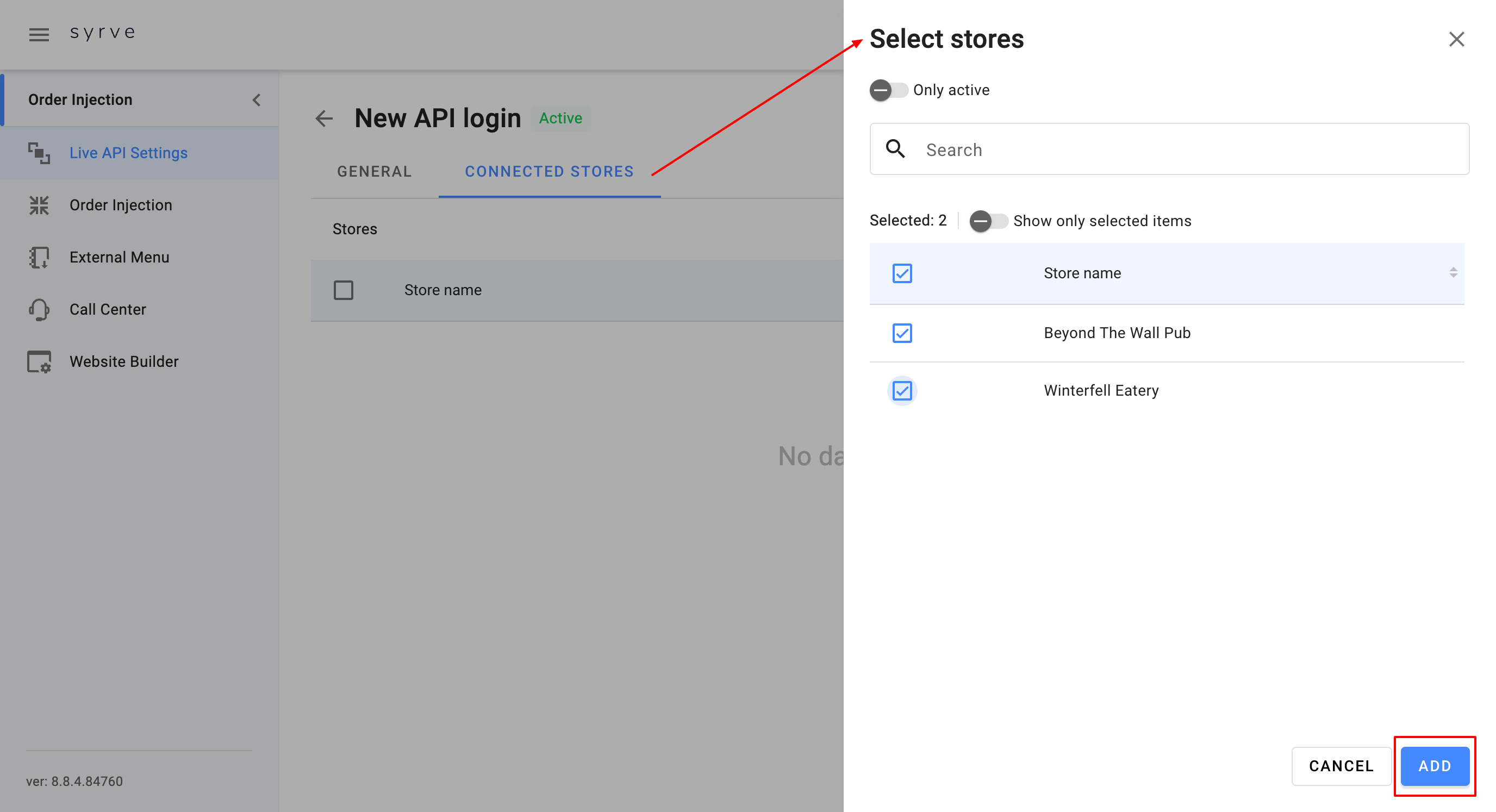Image resolution: width=1496 pixels, height=812 pixels.
Task: Toggle the select-all checkbox in Select stores header
Action: [x=902, y=273]
